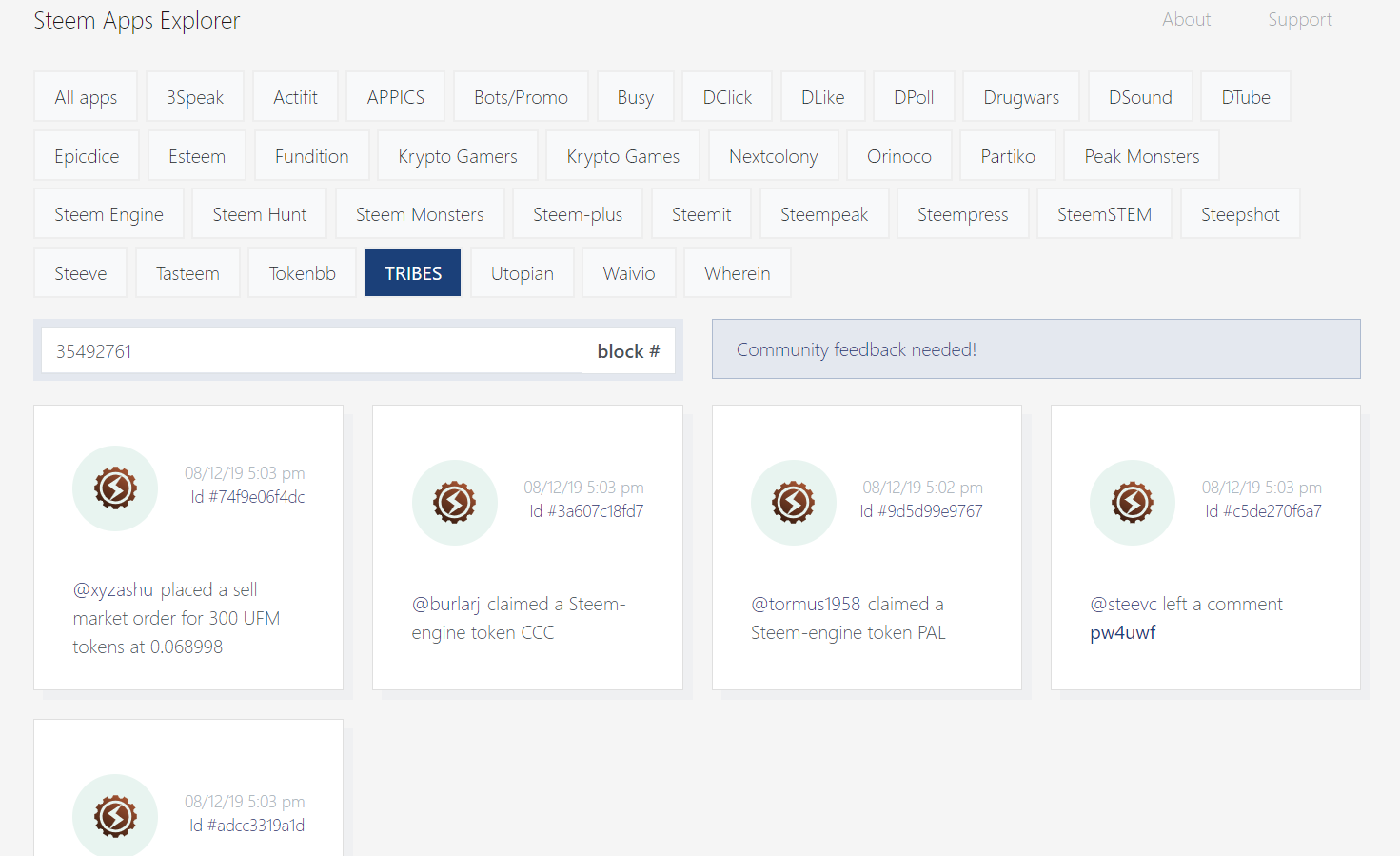Filter by Steeve
Screen dimensions: 1400x856
click(x=81, y=273)
